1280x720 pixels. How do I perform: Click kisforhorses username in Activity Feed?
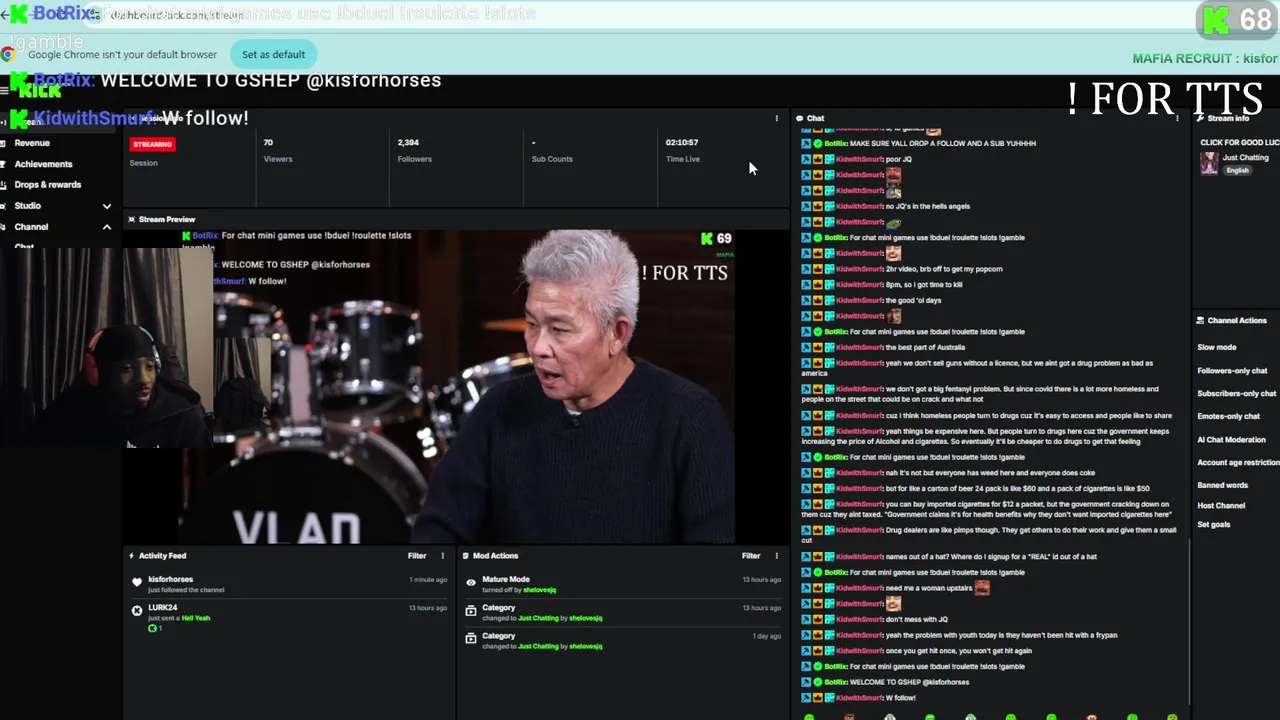[x=170, y=580]
